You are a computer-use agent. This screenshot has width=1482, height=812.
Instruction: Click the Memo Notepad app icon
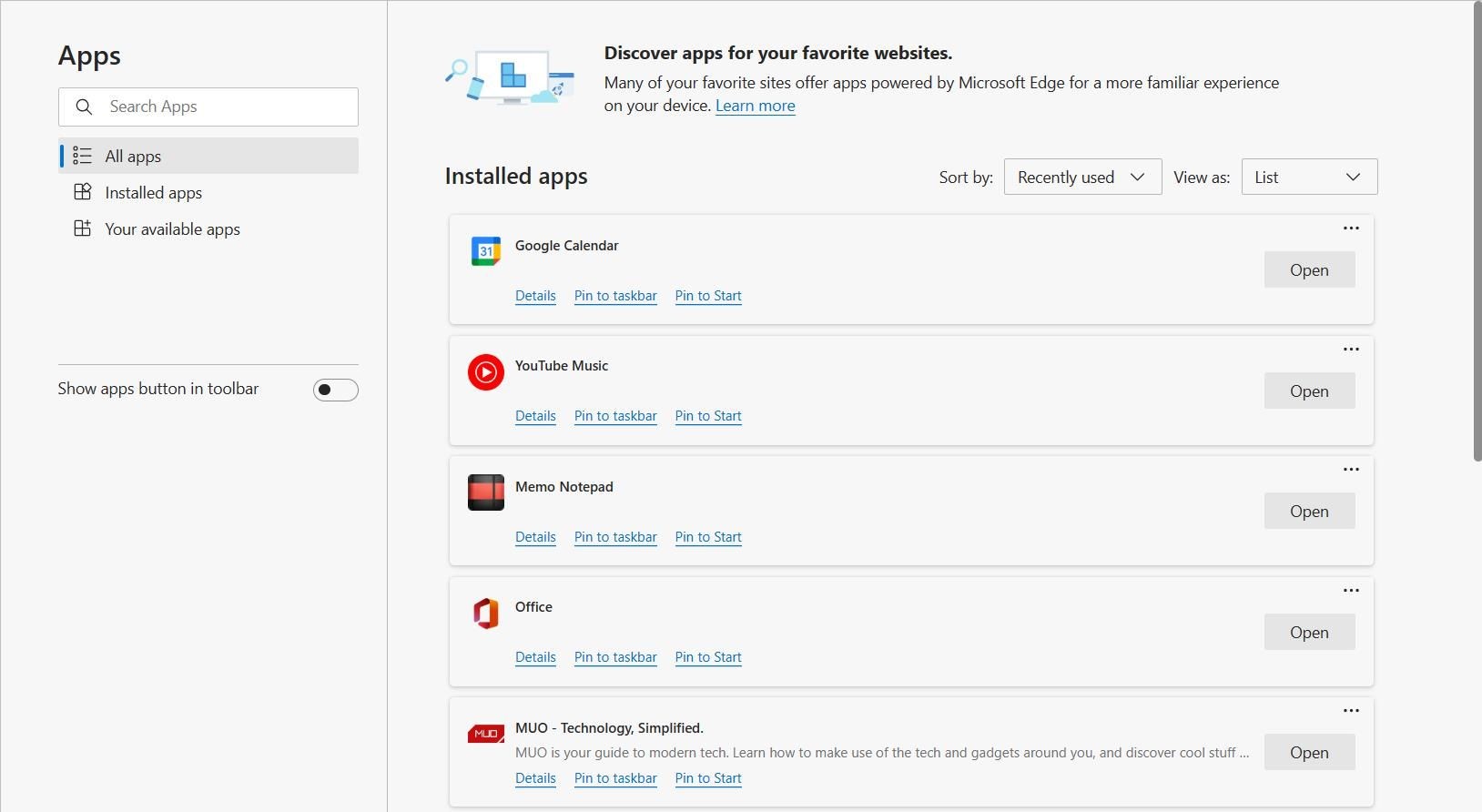(x=485, y=492)
